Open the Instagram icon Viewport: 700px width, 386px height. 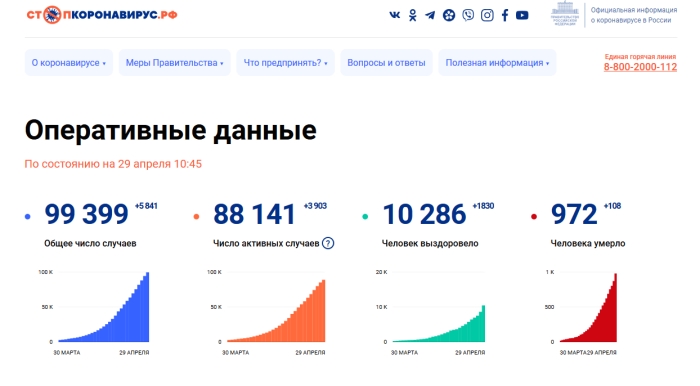487,15
